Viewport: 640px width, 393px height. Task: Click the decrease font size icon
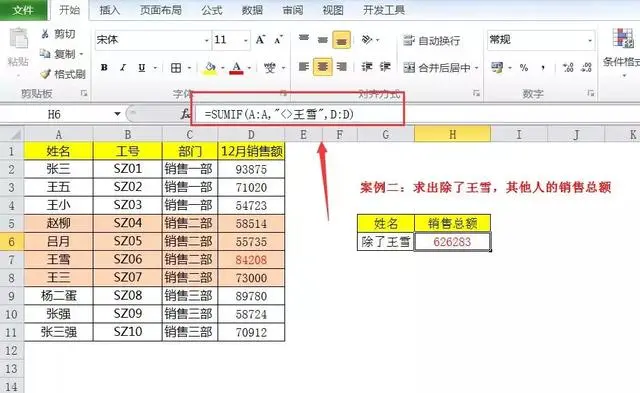[x=278, y=40]
